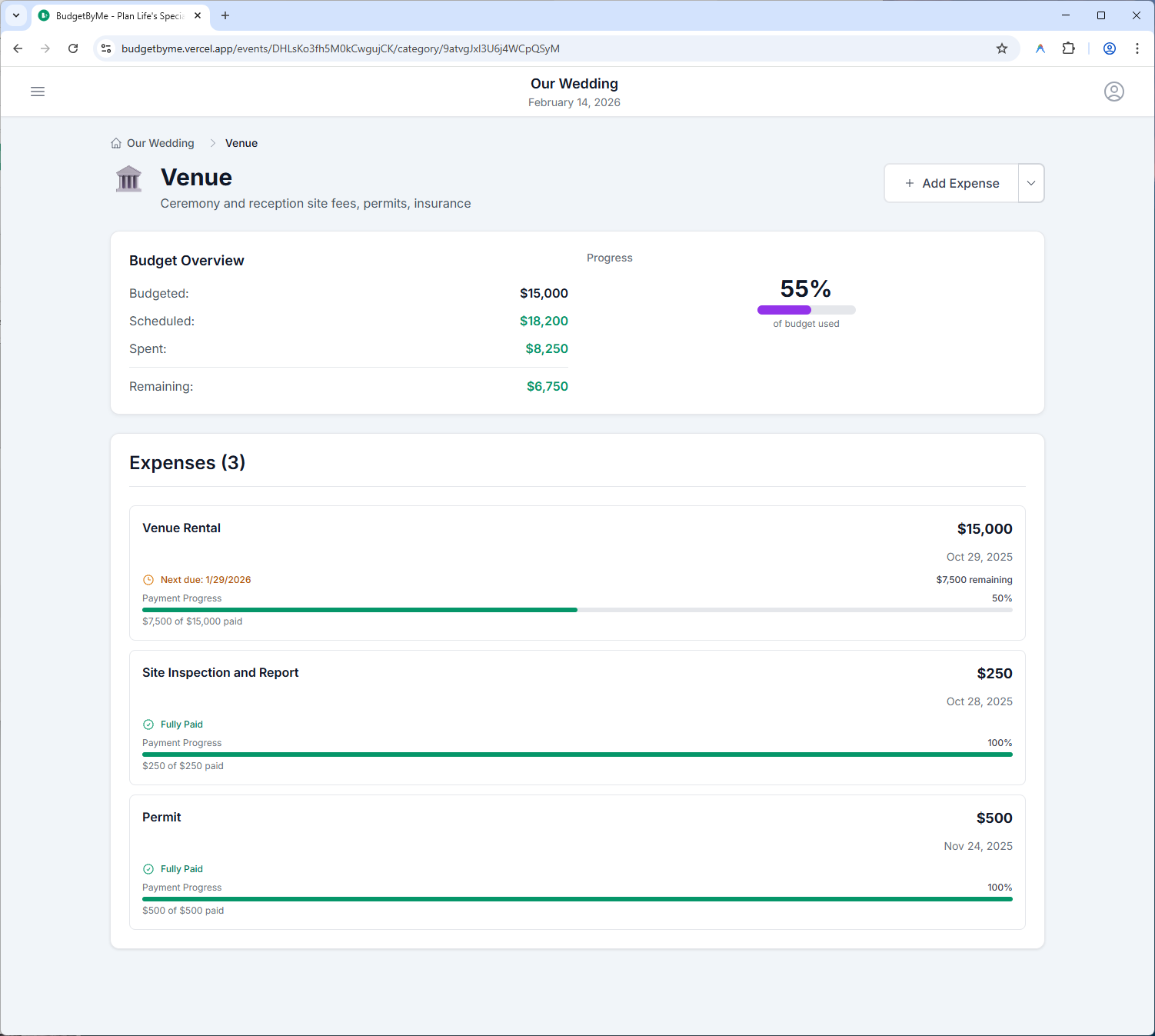
Task: View site information icon in address bar
Action: pos(107,48)
